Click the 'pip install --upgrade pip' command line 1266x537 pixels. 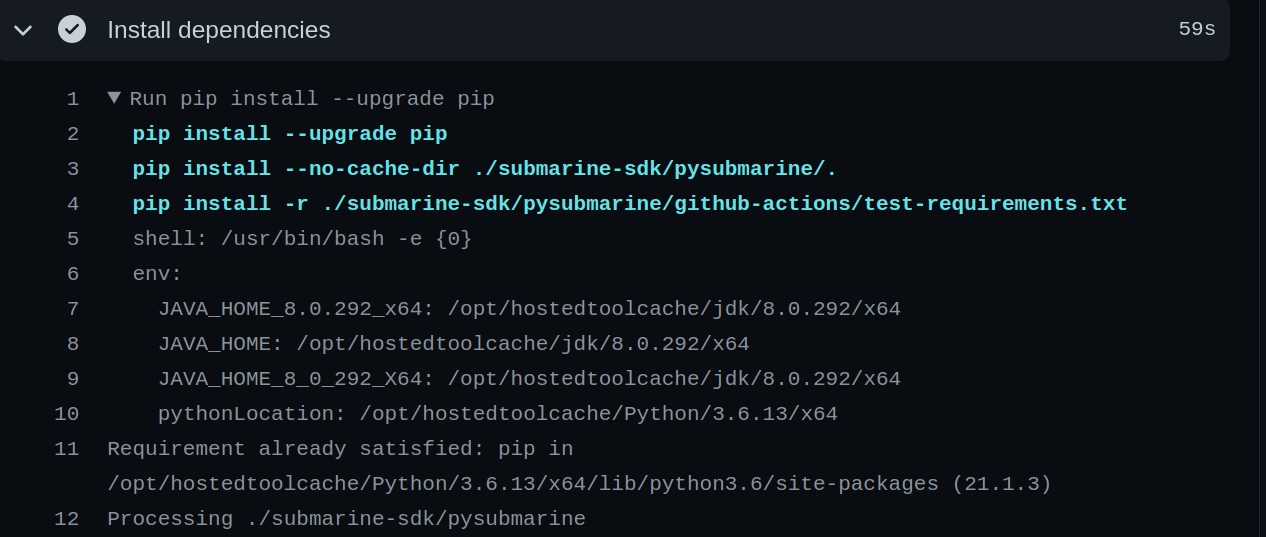pos(290,134)
